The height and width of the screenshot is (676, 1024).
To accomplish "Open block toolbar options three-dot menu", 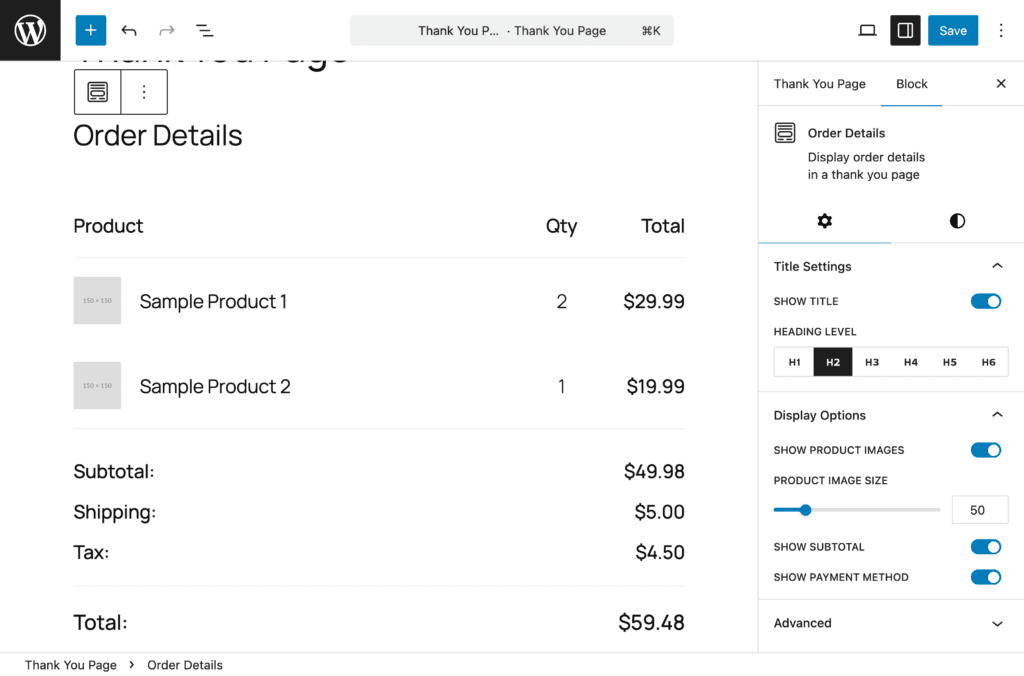I will [x=144, y=92].
